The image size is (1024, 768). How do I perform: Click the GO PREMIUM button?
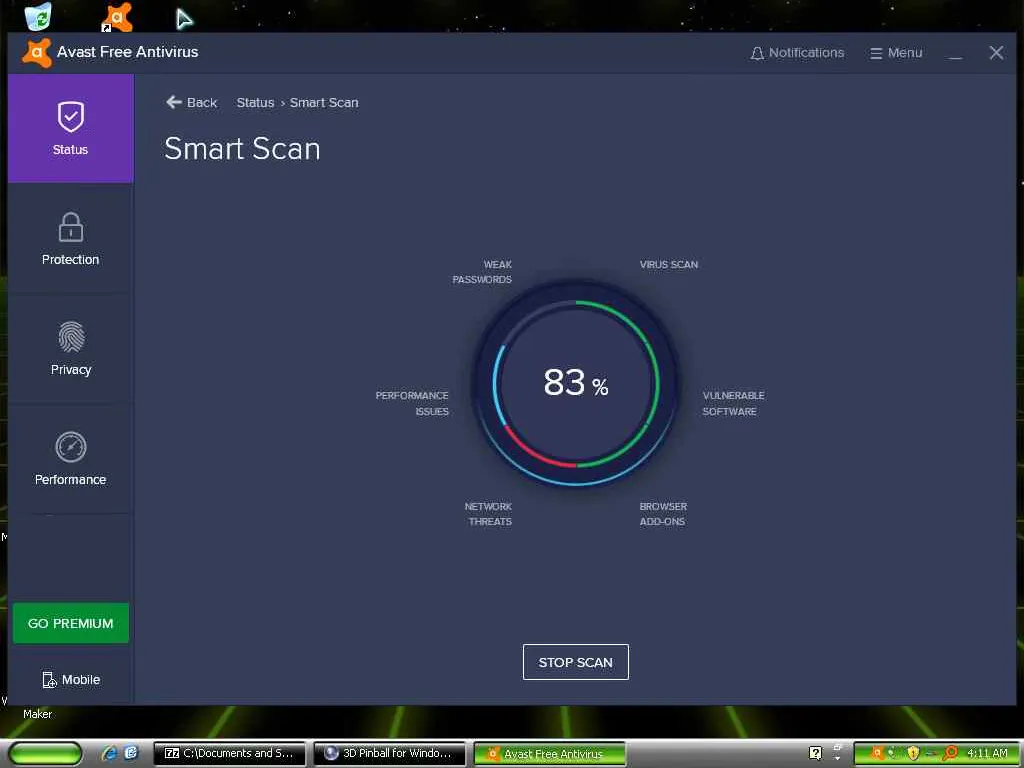(71, 623)
